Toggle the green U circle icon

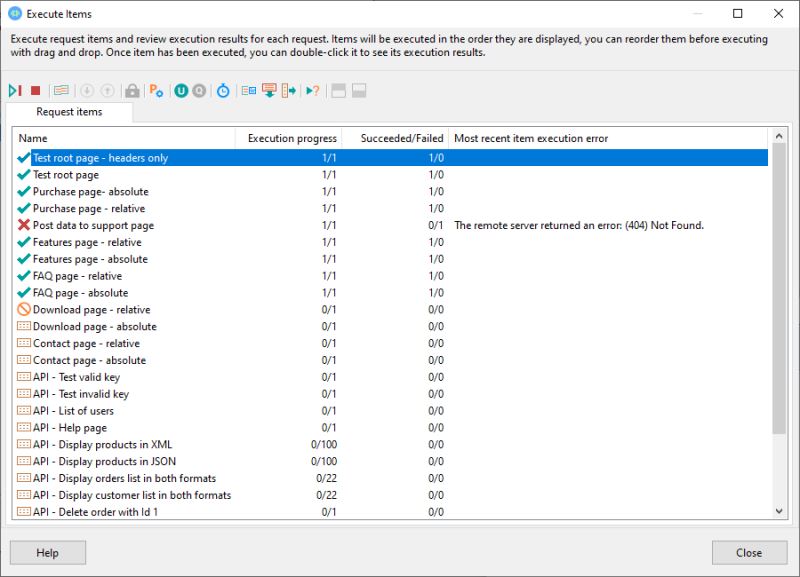[x=181, y=91]
